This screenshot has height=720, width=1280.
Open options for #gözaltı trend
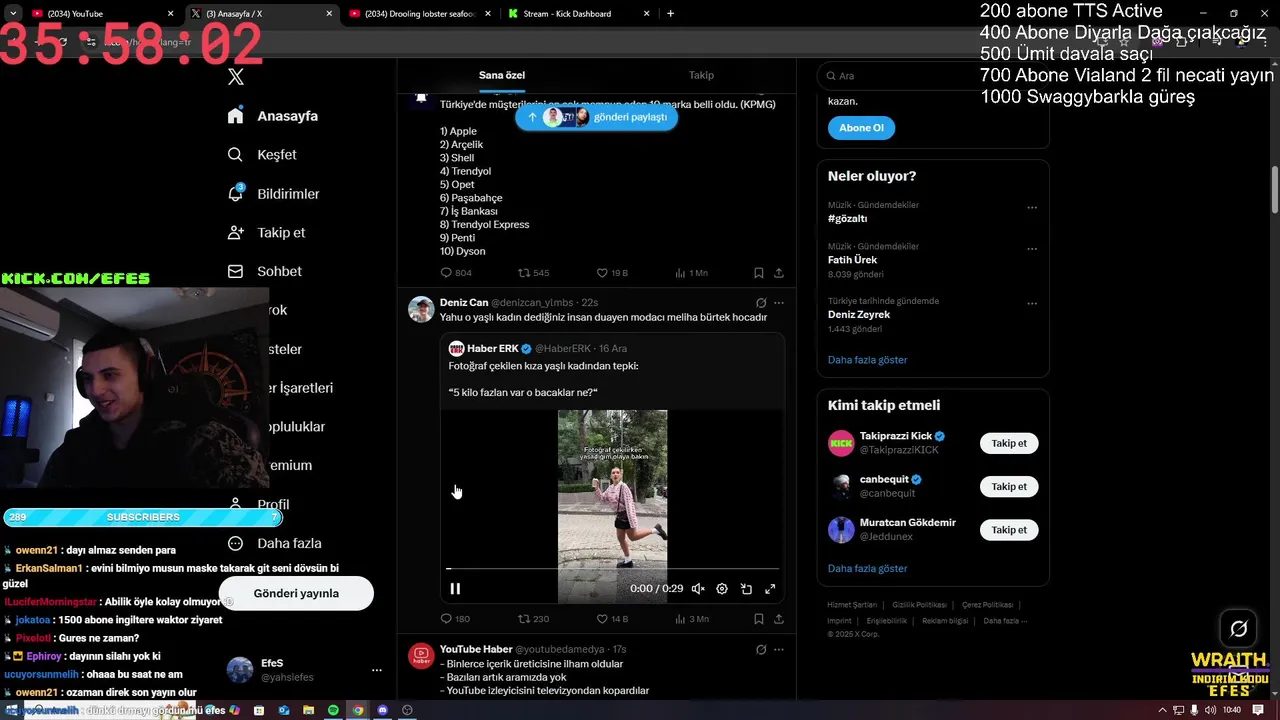pyautogui.click(x=1032, y=208)
